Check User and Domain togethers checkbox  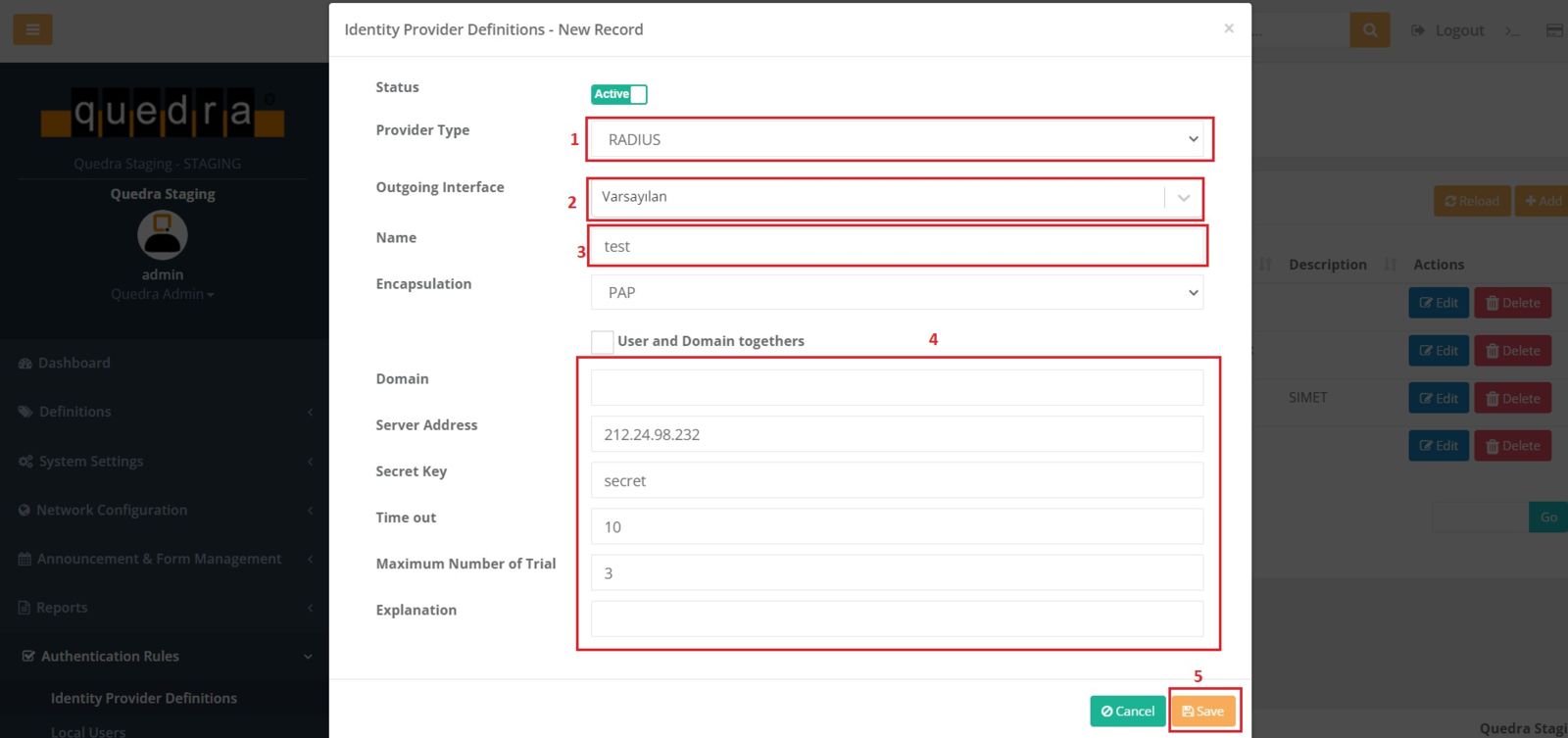click(x=603, y=341)
